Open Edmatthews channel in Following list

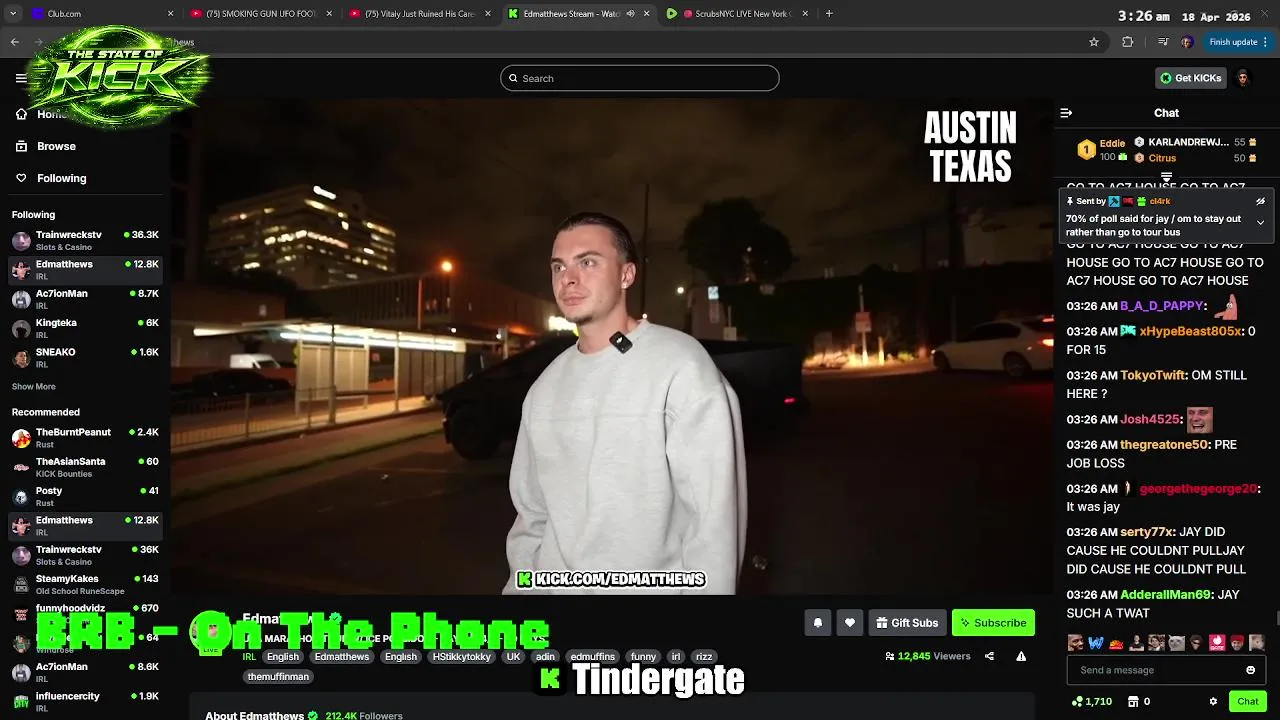85,269
